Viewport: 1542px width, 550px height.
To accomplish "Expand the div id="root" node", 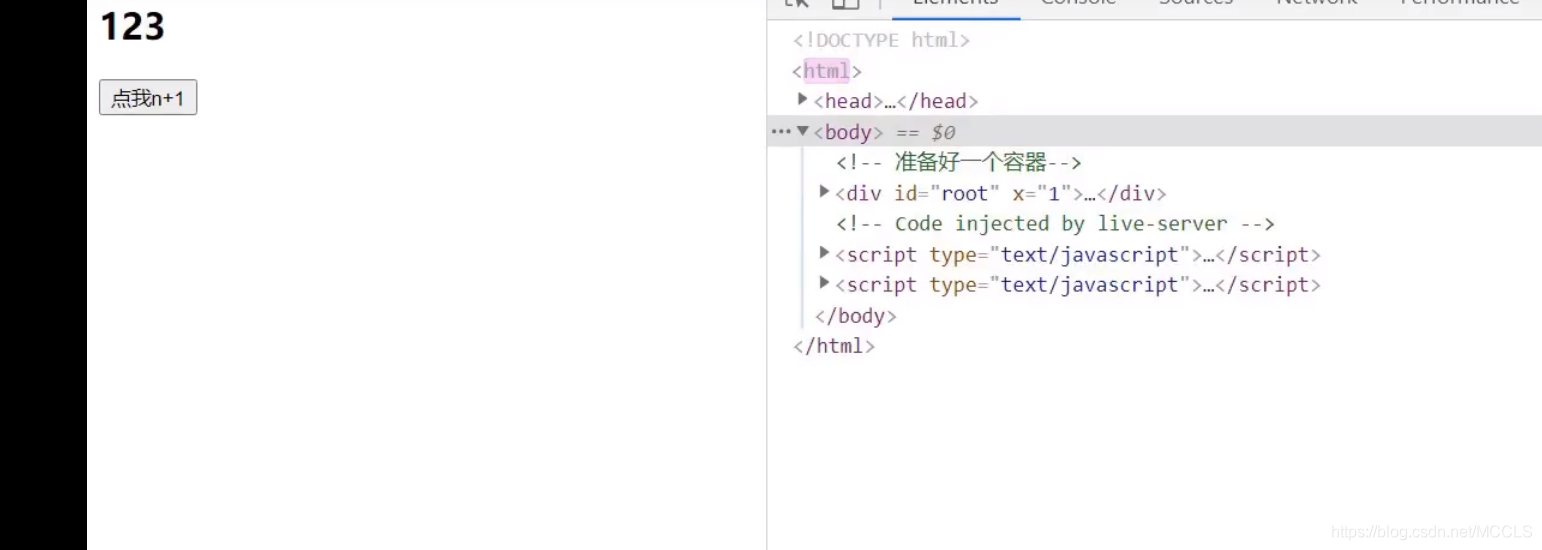I will click(x=824, y=192).
